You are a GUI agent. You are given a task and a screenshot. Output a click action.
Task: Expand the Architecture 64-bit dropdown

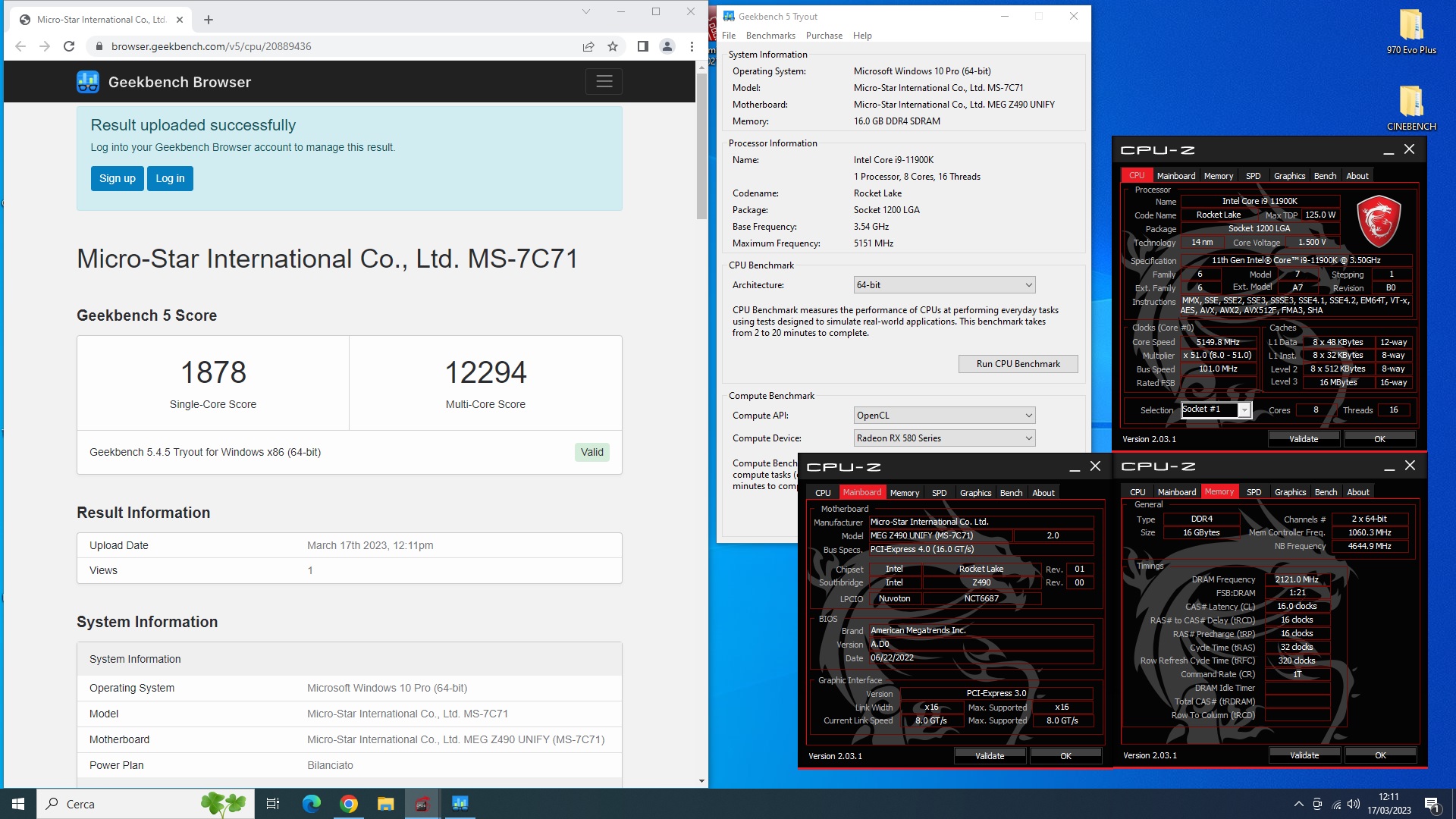pos(944,285)
